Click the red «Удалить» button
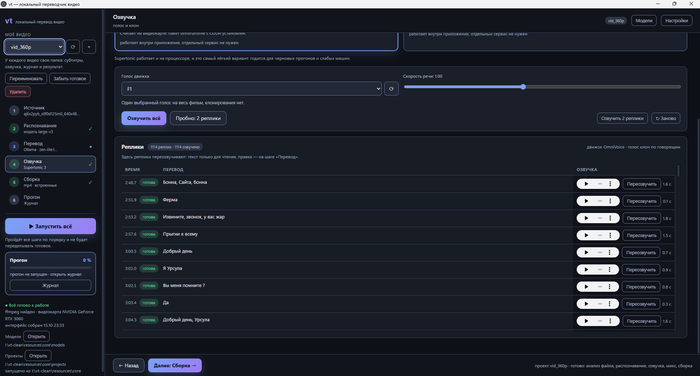This screenshot has width=700, height=376. 18,92
